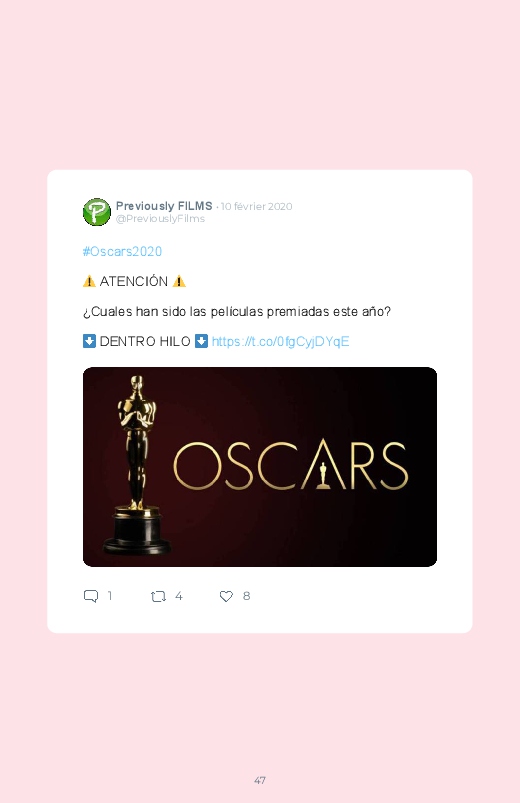Open the #Oscars2020 hashtag
Image resolution: width=520 pixels, height=803 pixels.
pyautogui.click(x=122, y=251)
